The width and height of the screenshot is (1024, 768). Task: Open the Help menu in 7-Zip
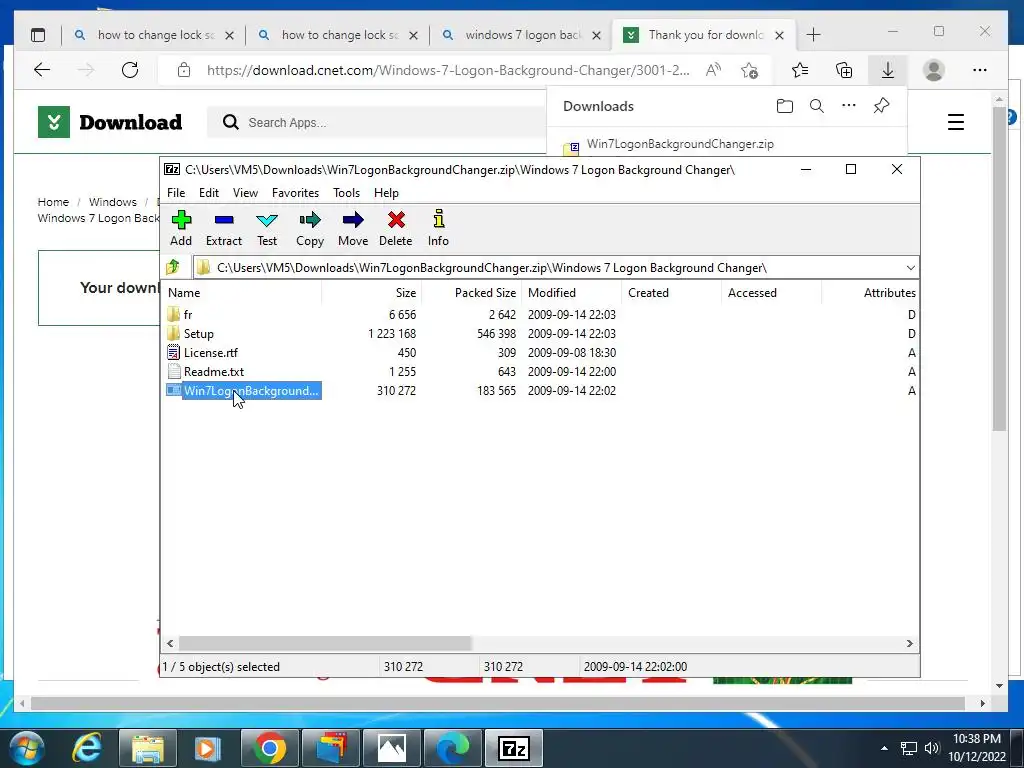386,193
